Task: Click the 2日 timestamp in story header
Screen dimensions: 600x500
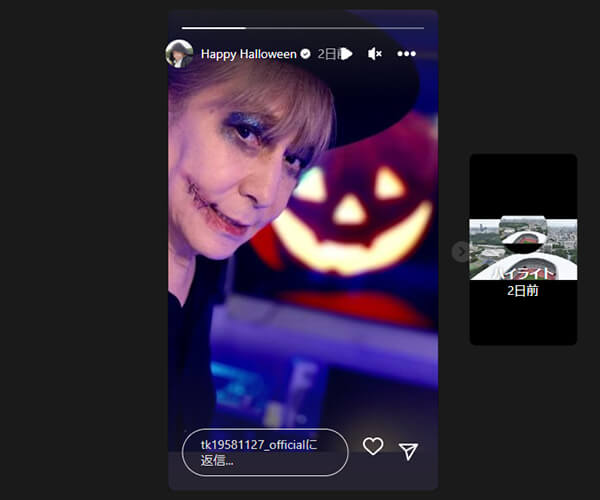Action: [329, 54]
